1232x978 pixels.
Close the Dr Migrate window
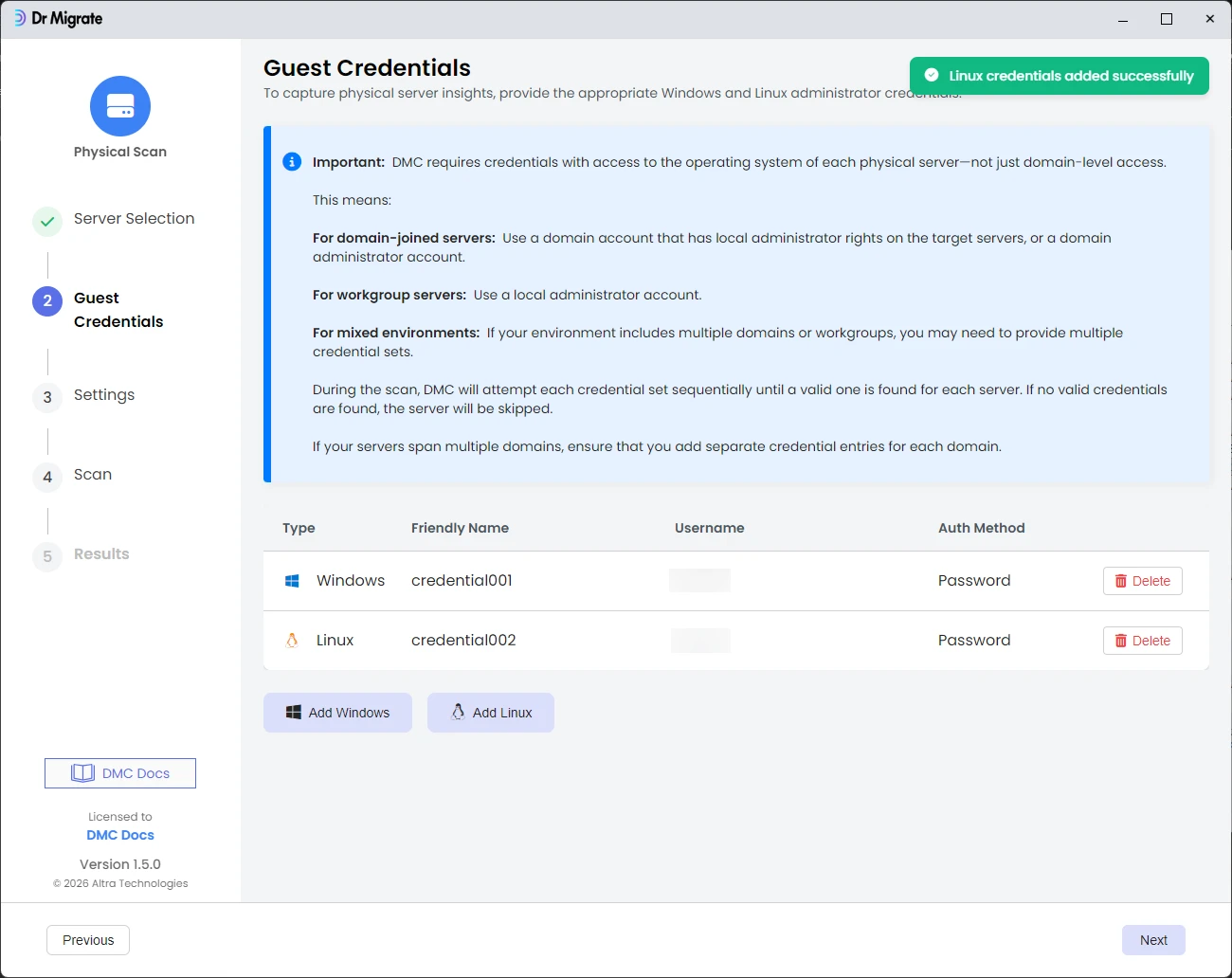1210,19
